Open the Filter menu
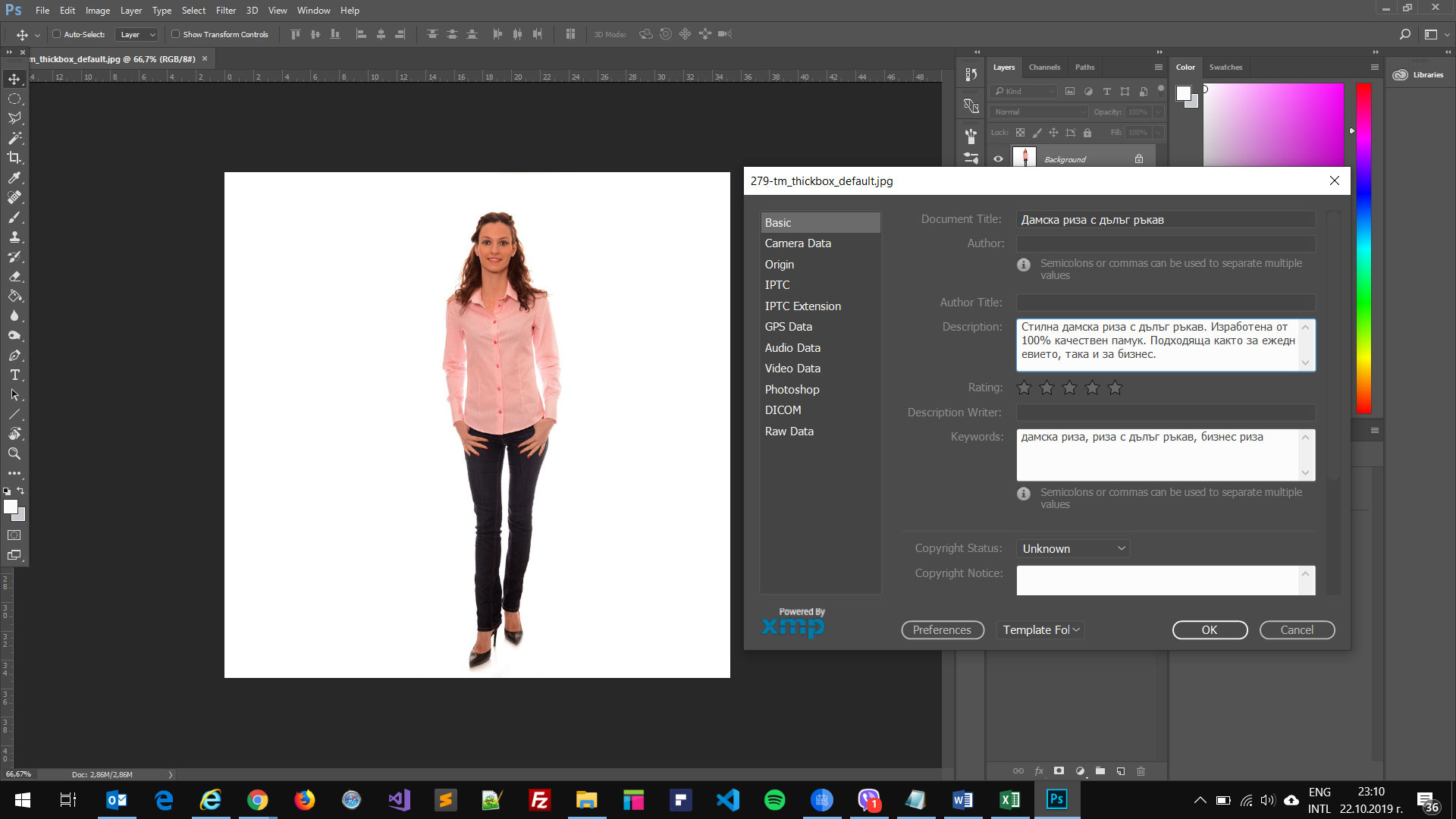This screenshot has width=1456, height=819. click(225, 11)
